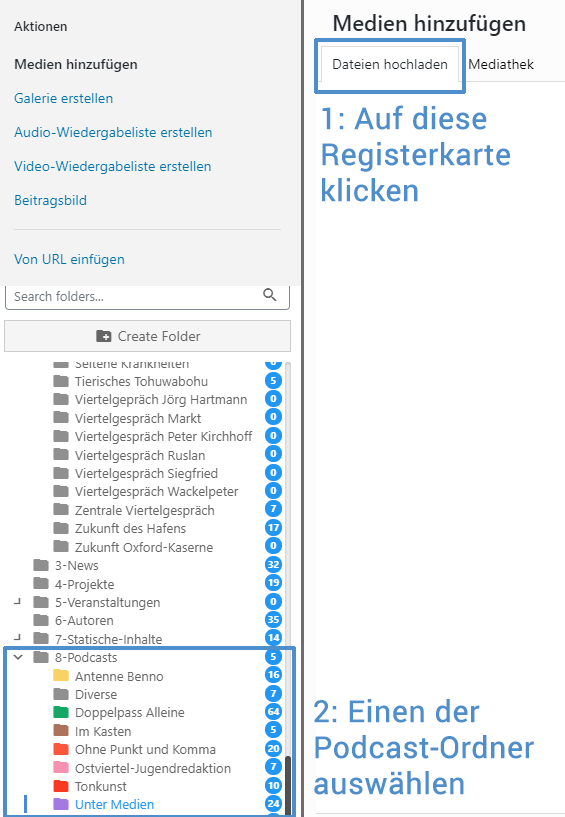This screenshot has width=565, height=817.
Task: Click the orange Ohne Punkt und Komma folder icon
Action: 61,749
